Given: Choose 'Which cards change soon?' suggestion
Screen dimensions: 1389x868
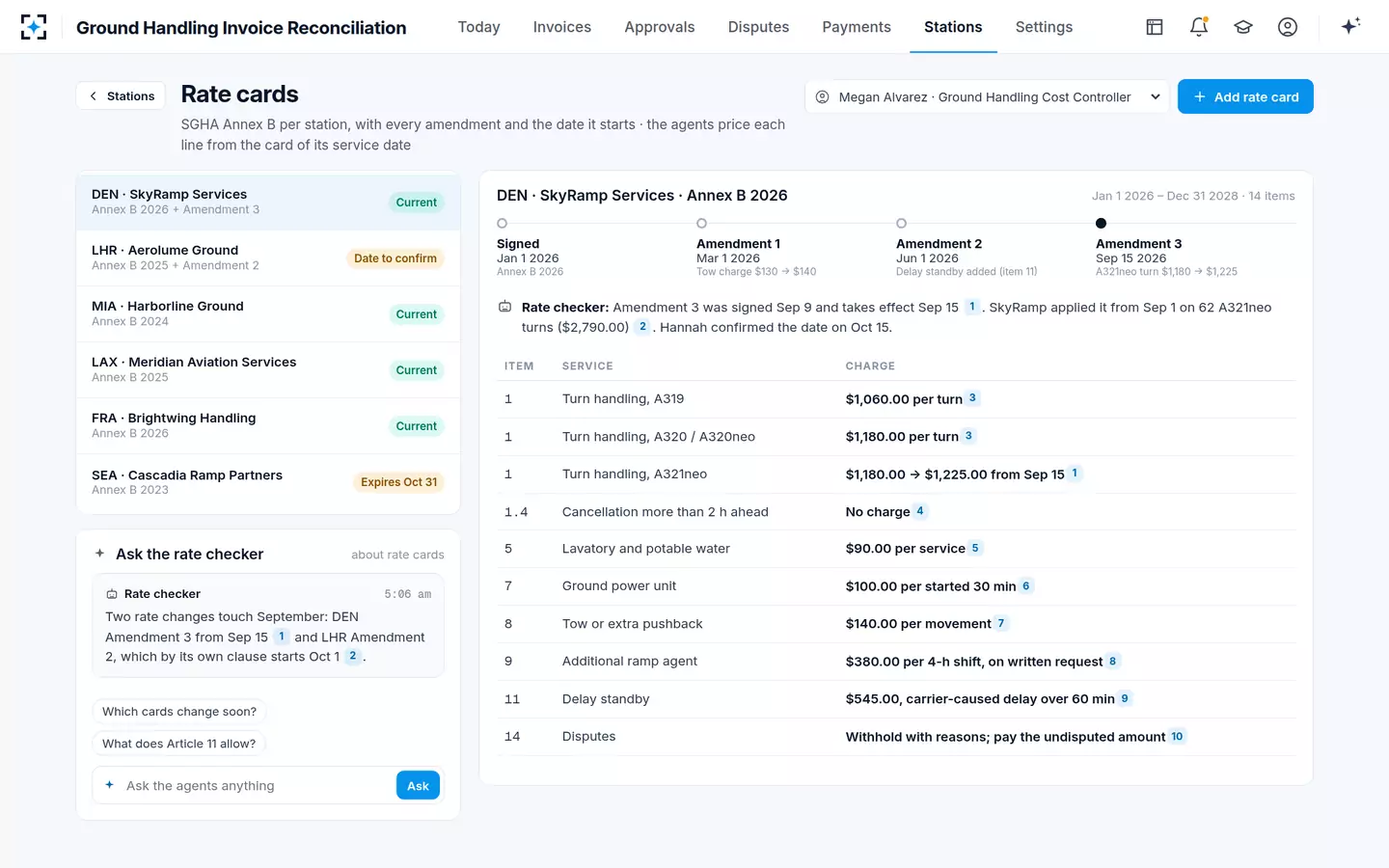Looking at the screenshot, I should click(179, 712).
